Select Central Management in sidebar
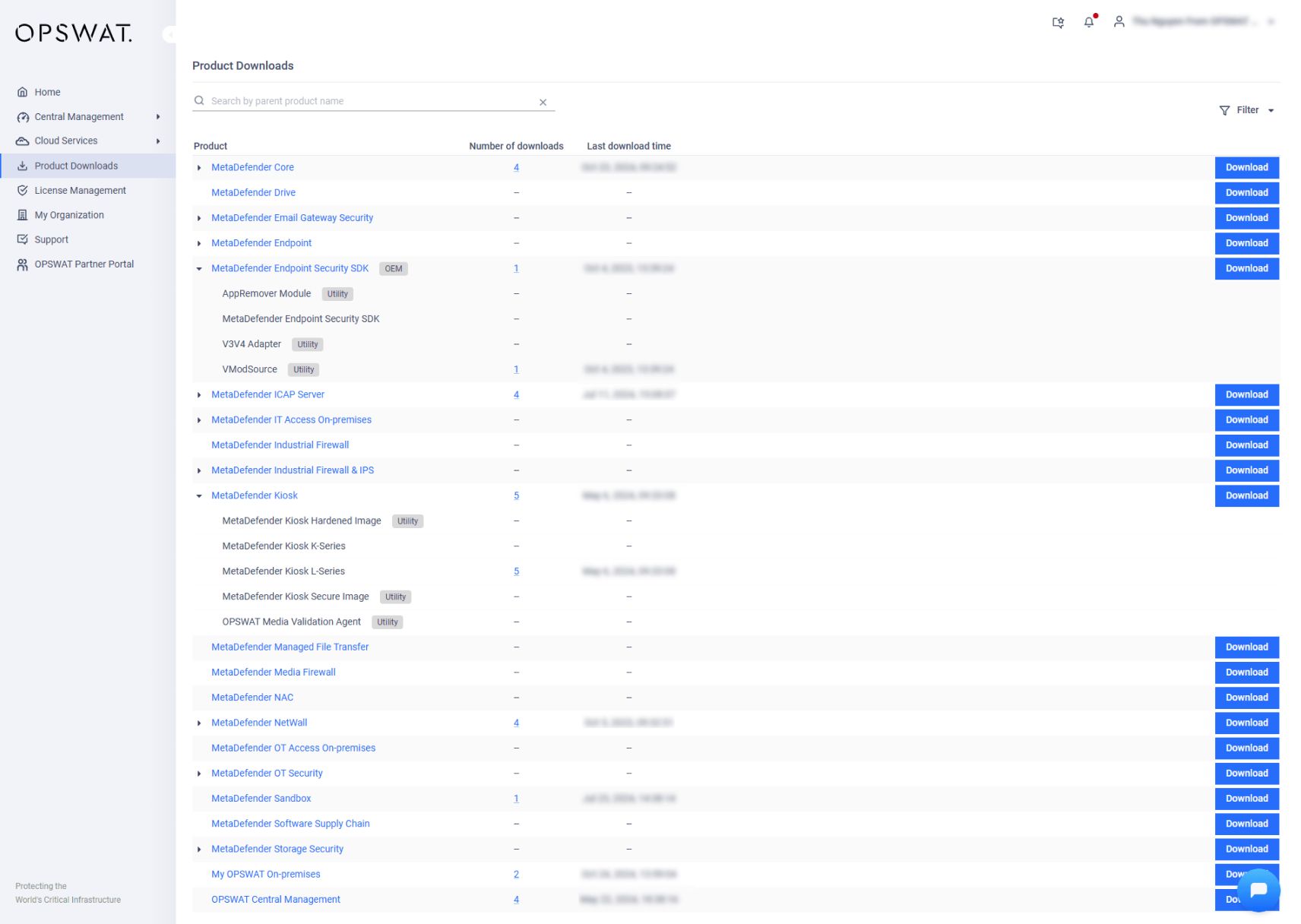1301x924 pixels. point(79,116)
